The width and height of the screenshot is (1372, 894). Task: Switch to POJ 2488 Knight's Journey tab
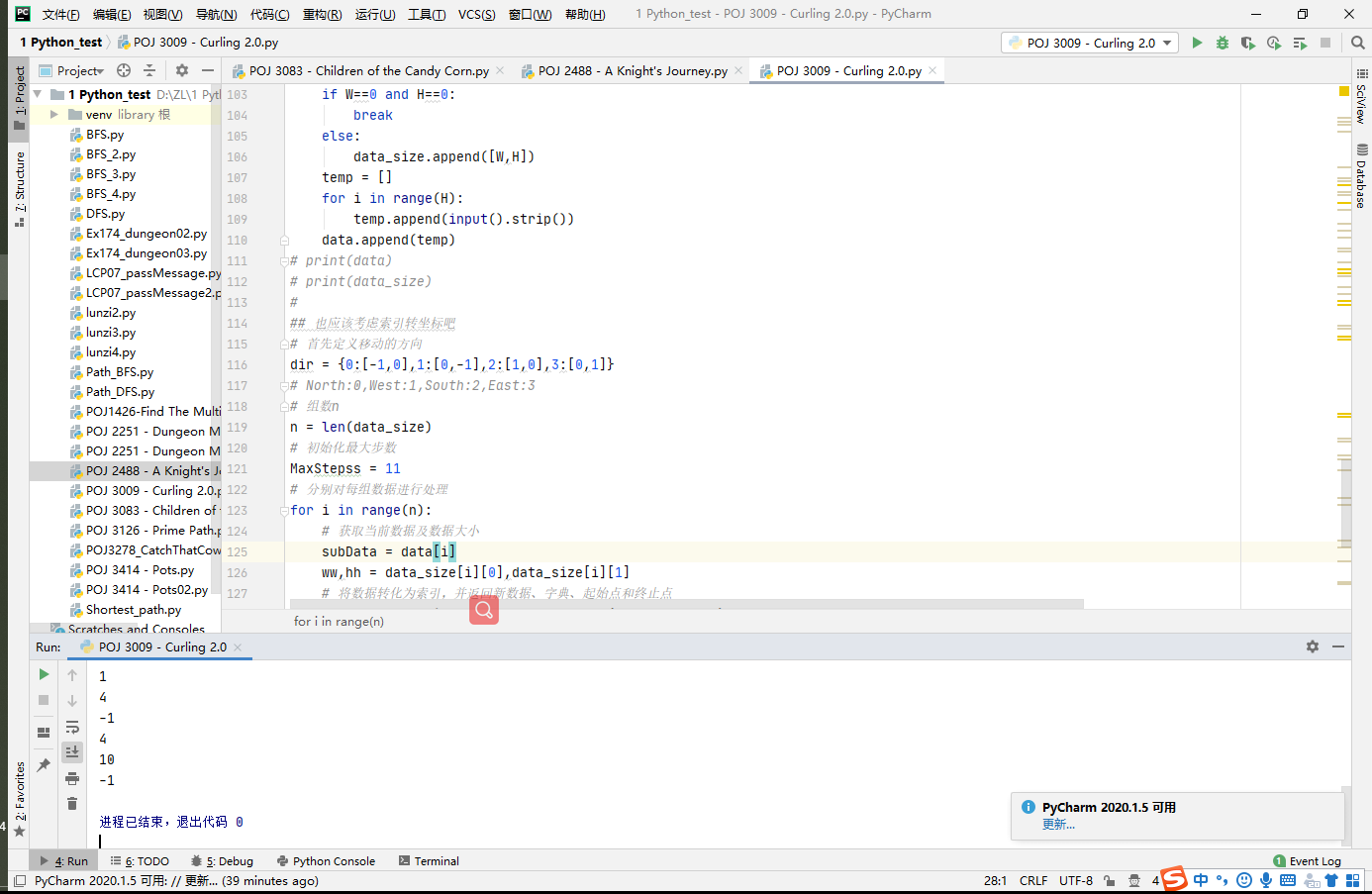pos(631,70)
